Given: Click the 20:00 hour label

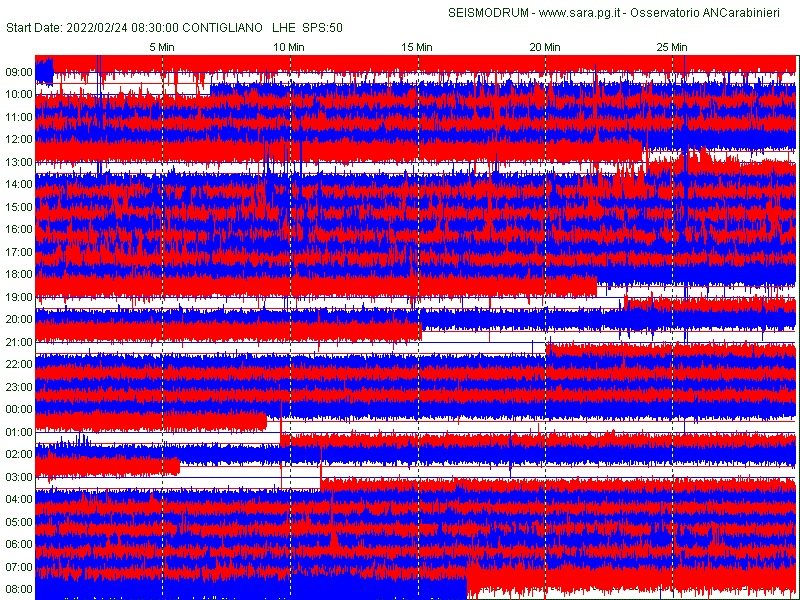Looking at the screenshot, I should 18,319.
